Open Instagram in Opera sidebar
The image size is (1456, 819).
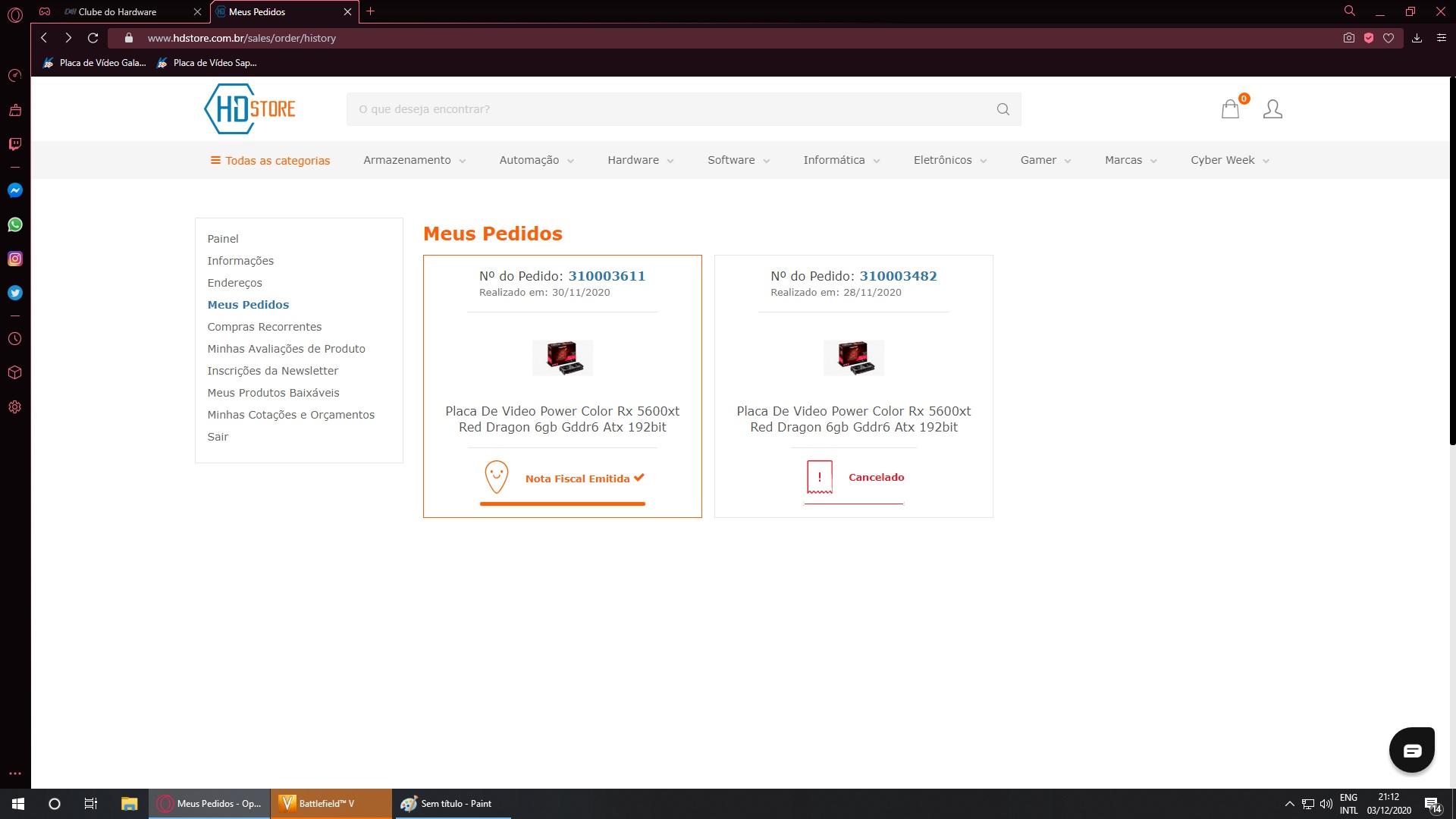[x=15, y=259]
